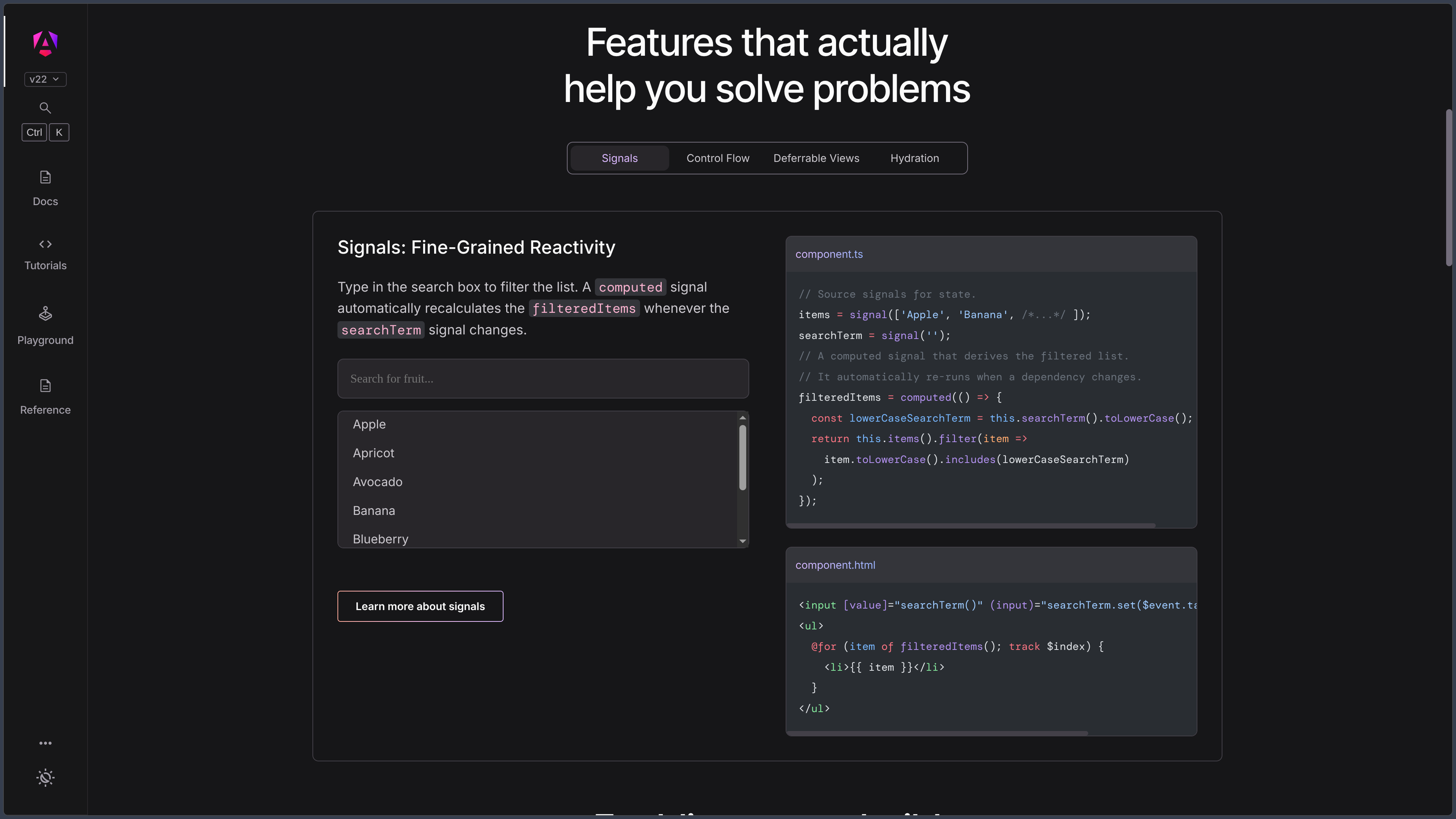Toggle the light/dark theme icon
1456x819 pixels.
[x=45, y=777]
